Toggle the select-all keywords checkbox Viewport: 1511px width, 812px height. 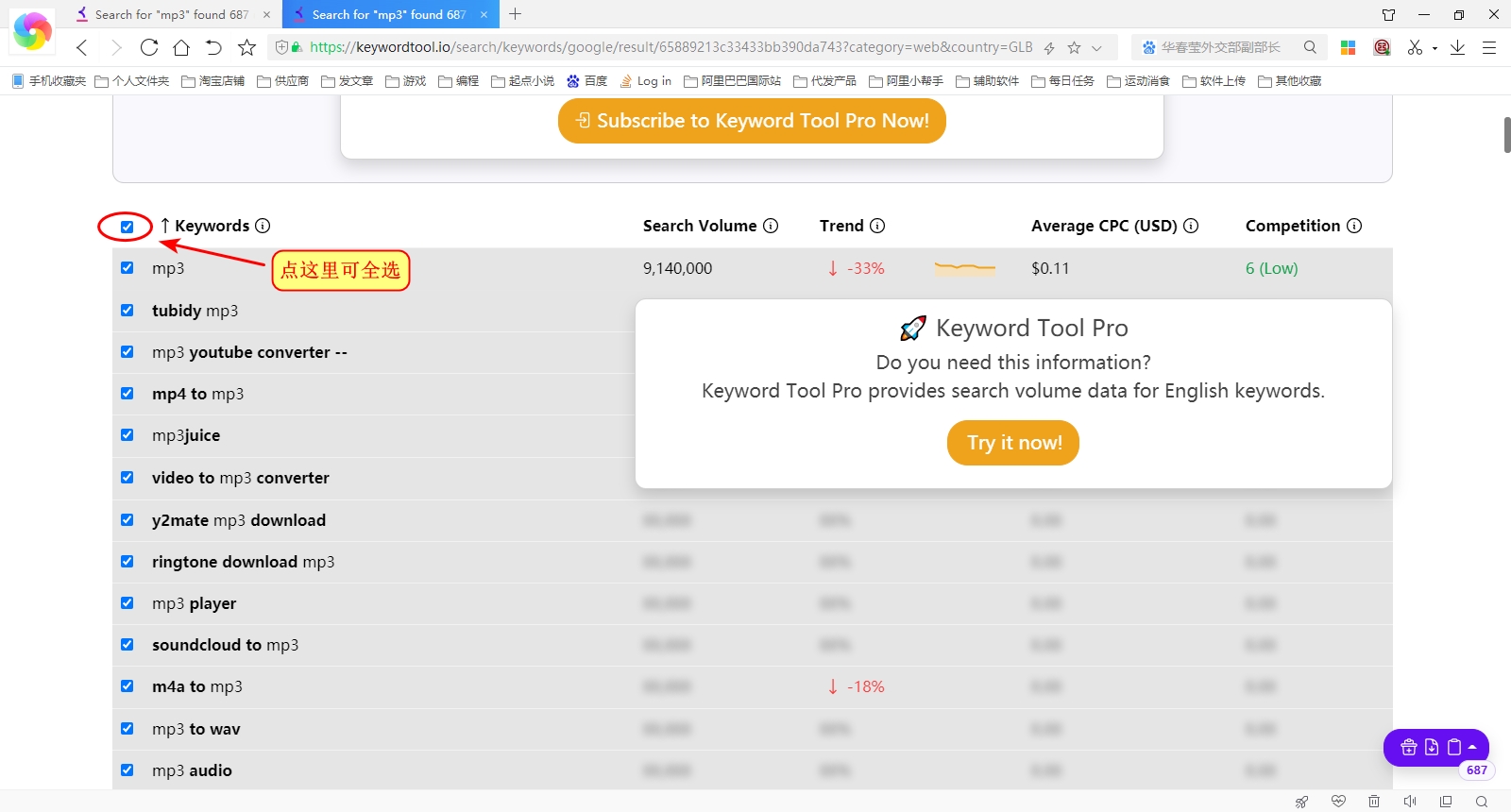[127, 227]
